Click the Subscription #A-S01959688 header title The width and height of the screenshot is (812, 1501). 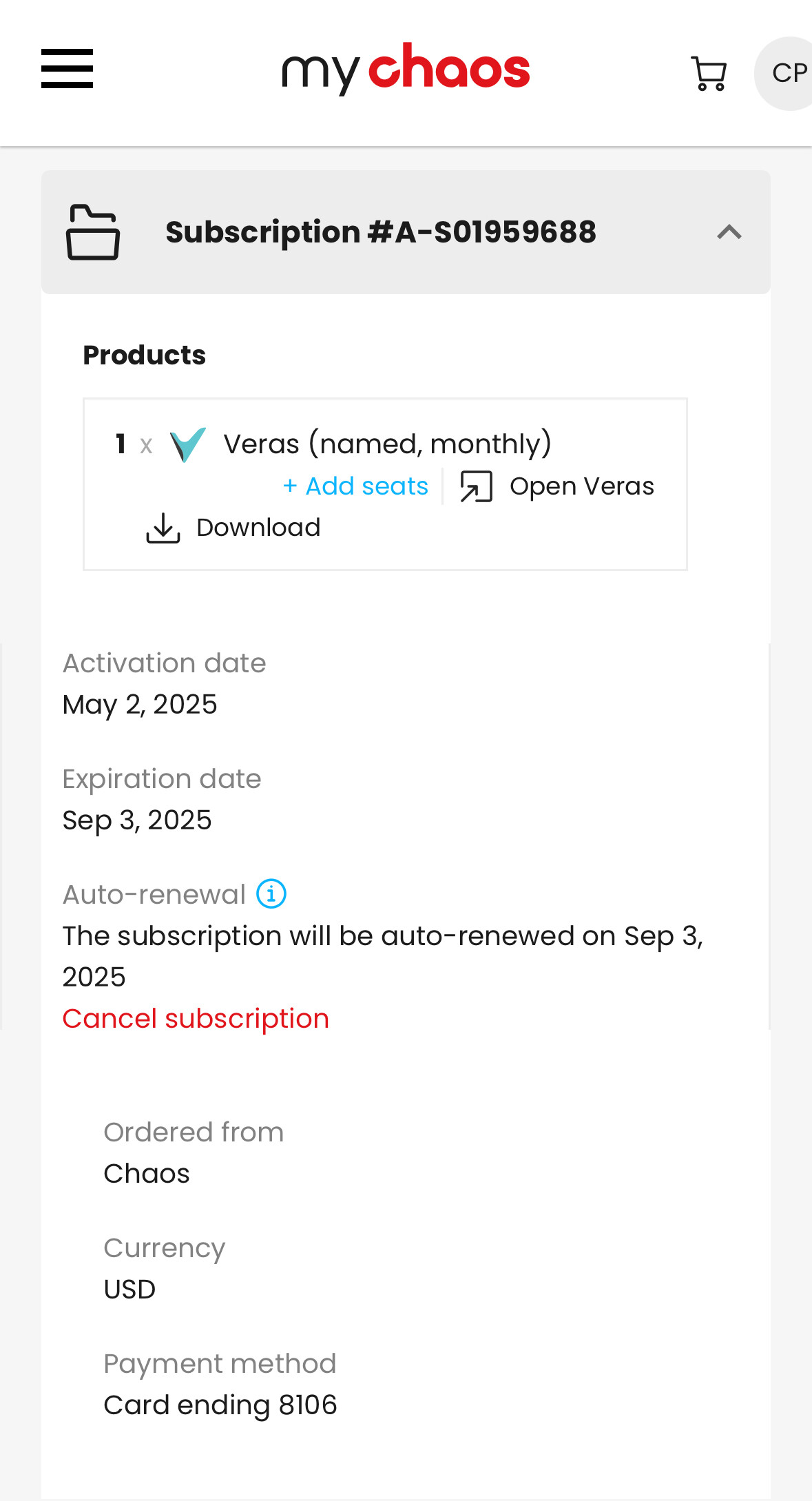[381, 232]
